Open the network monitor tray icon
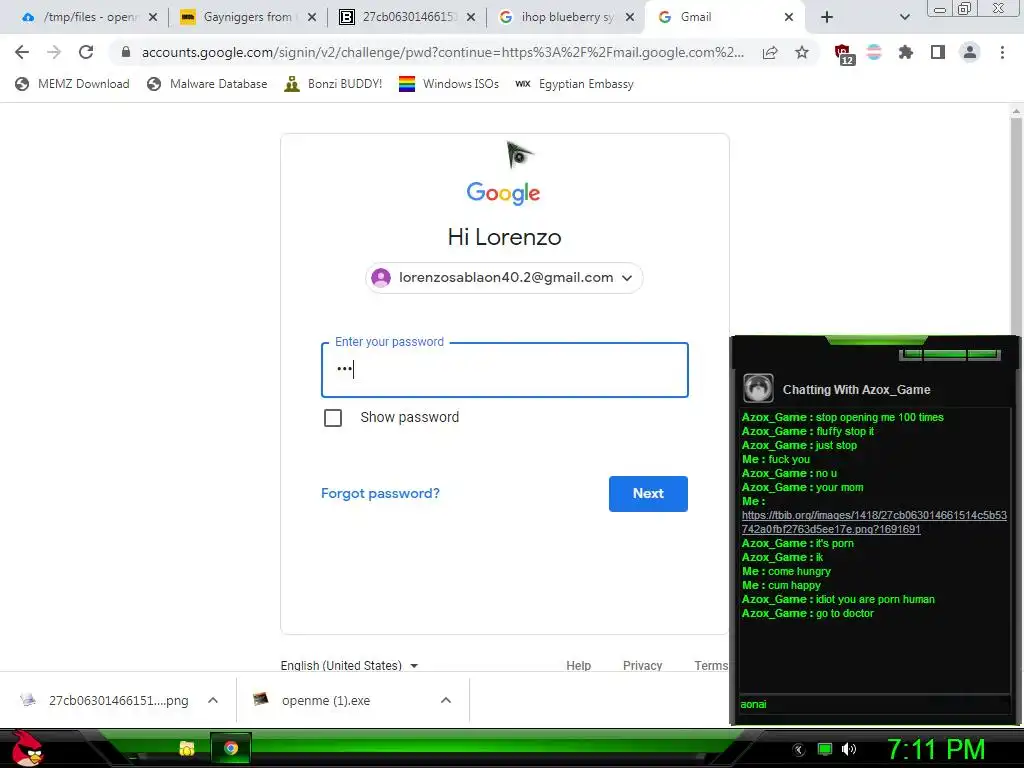 coord(825,749)
